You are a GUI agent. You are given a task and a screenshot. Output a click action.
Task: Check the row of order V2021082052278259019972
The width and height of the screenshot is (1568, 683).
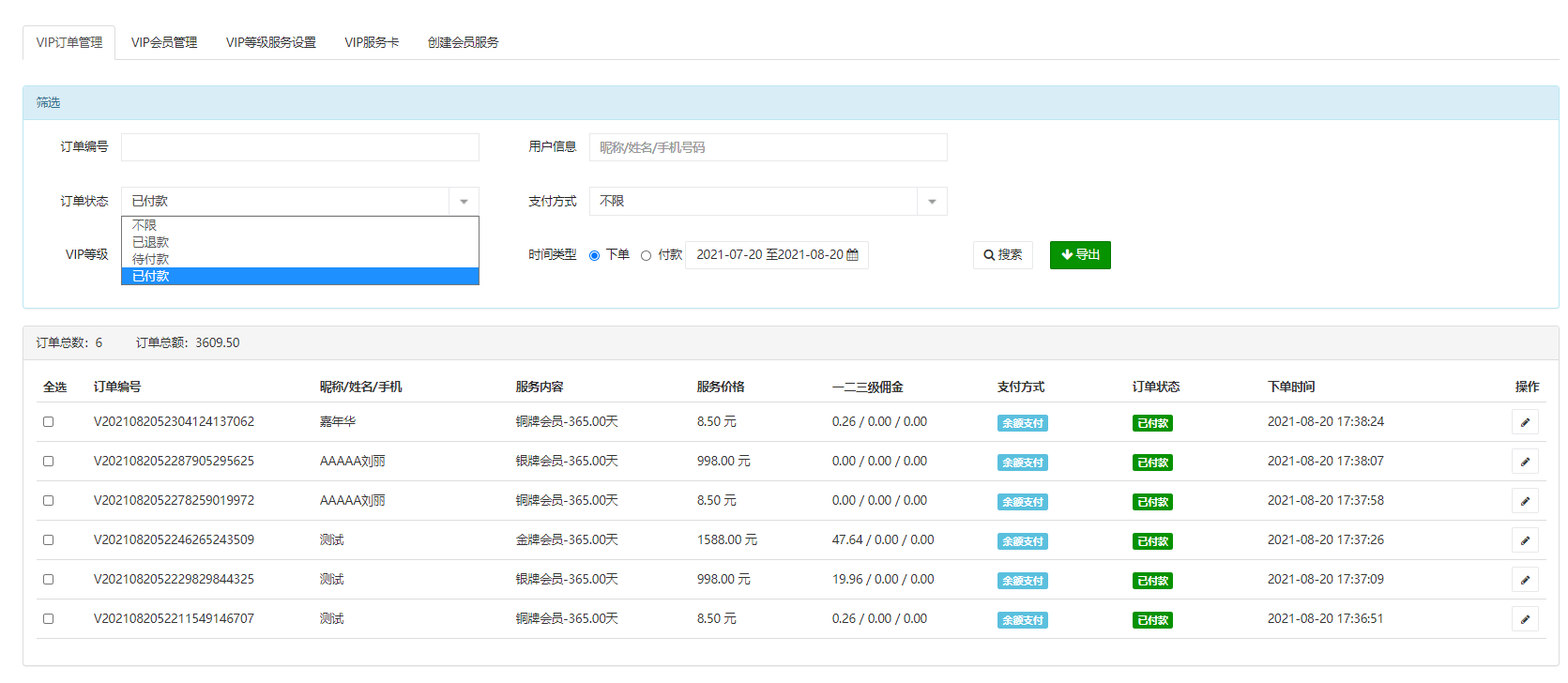coord(48,501)
